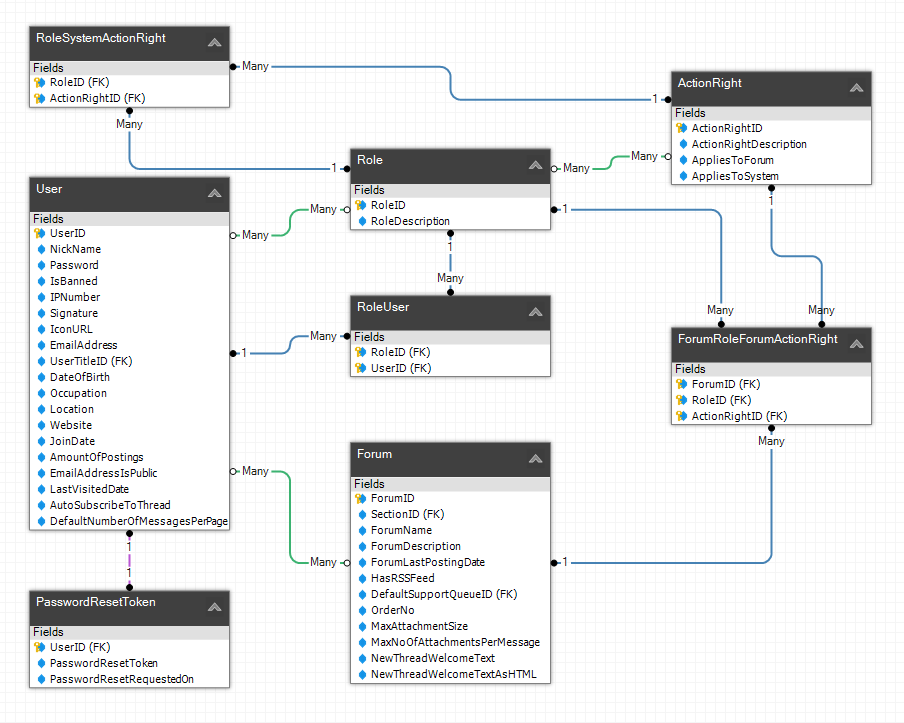The width and height of the screenshot is (904, 723).
Task: Select IsBanned field in User
Action: (x=129, y=281)
